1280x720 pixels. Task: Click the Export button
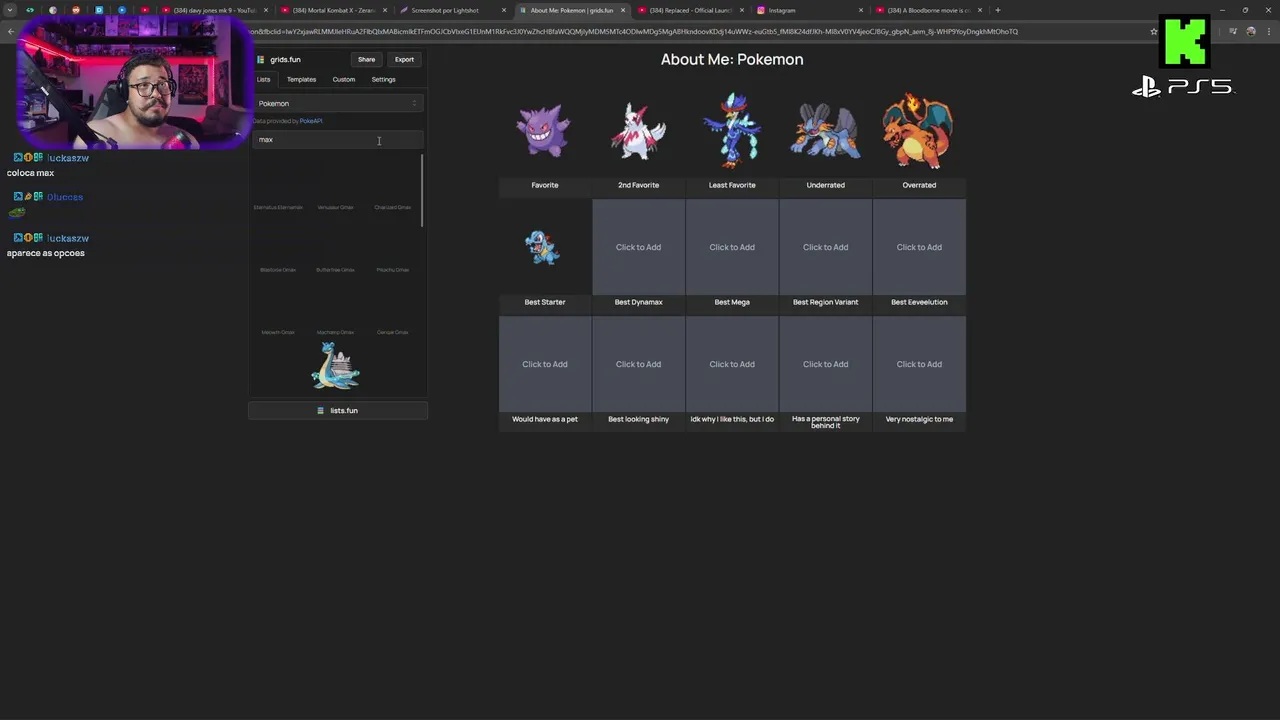[x=404, y=59]
